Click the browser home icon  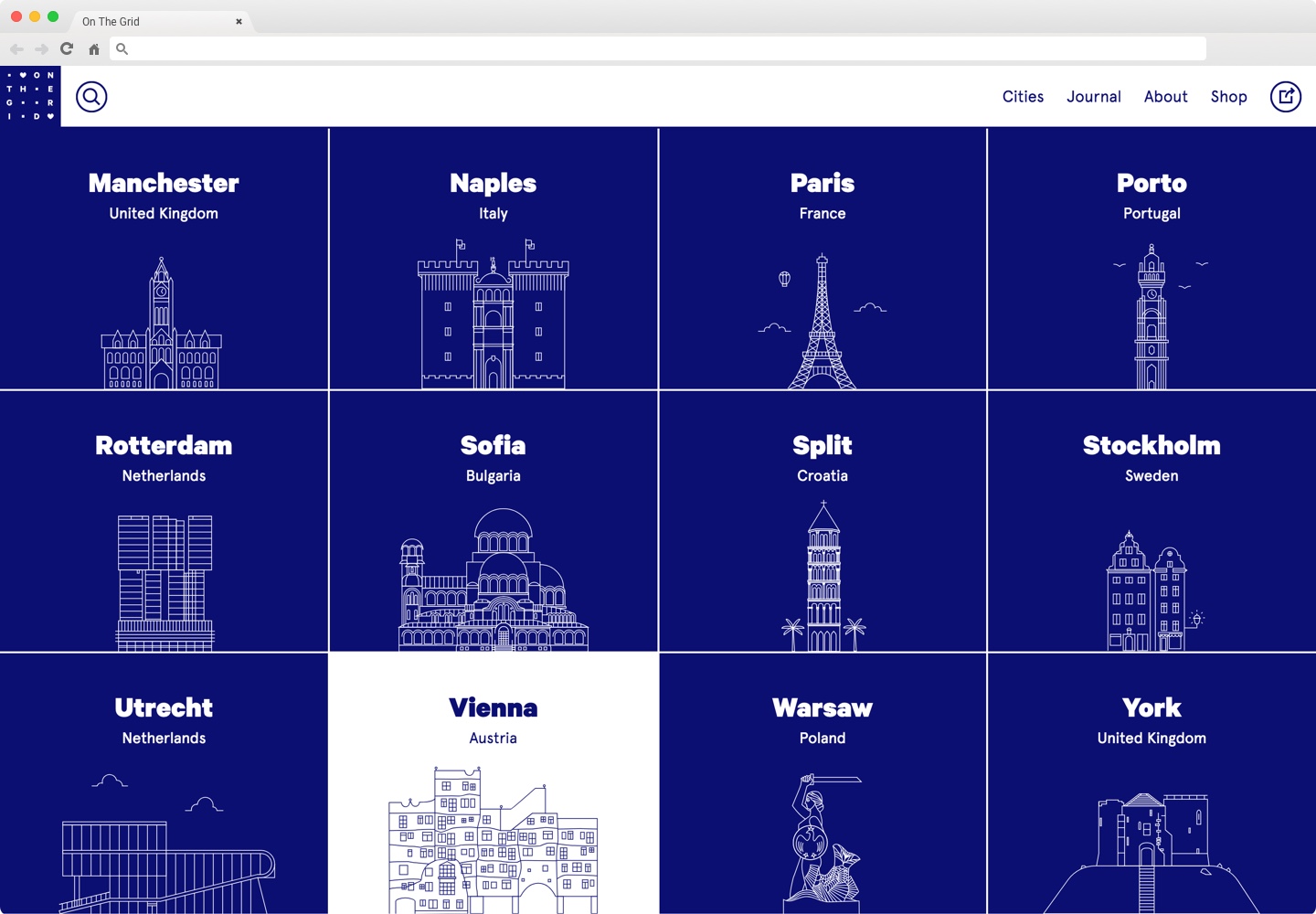coord(94,49)
